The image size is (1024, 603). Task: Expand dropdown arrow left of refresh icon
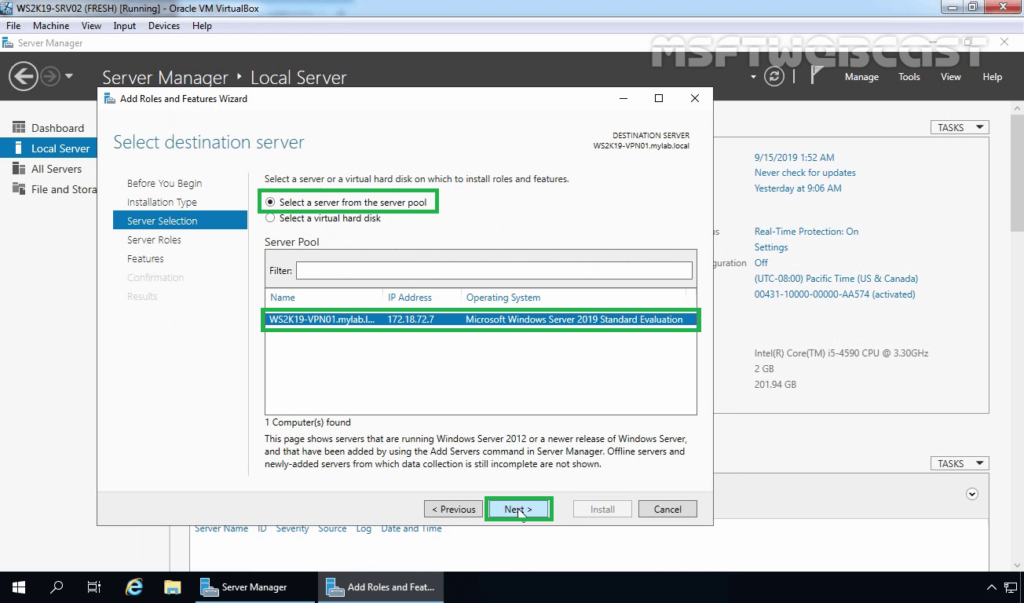753,76
